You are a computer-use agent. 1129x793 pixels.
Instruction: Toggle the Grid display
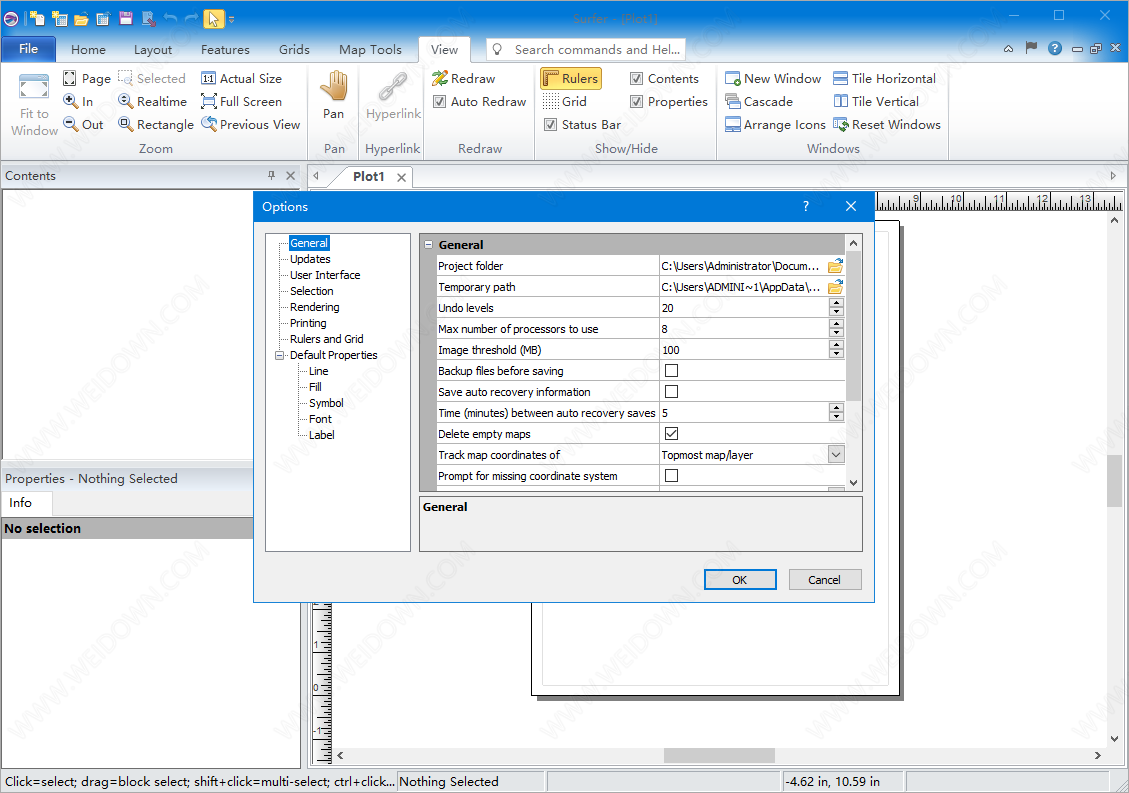(x=565, y=102)
